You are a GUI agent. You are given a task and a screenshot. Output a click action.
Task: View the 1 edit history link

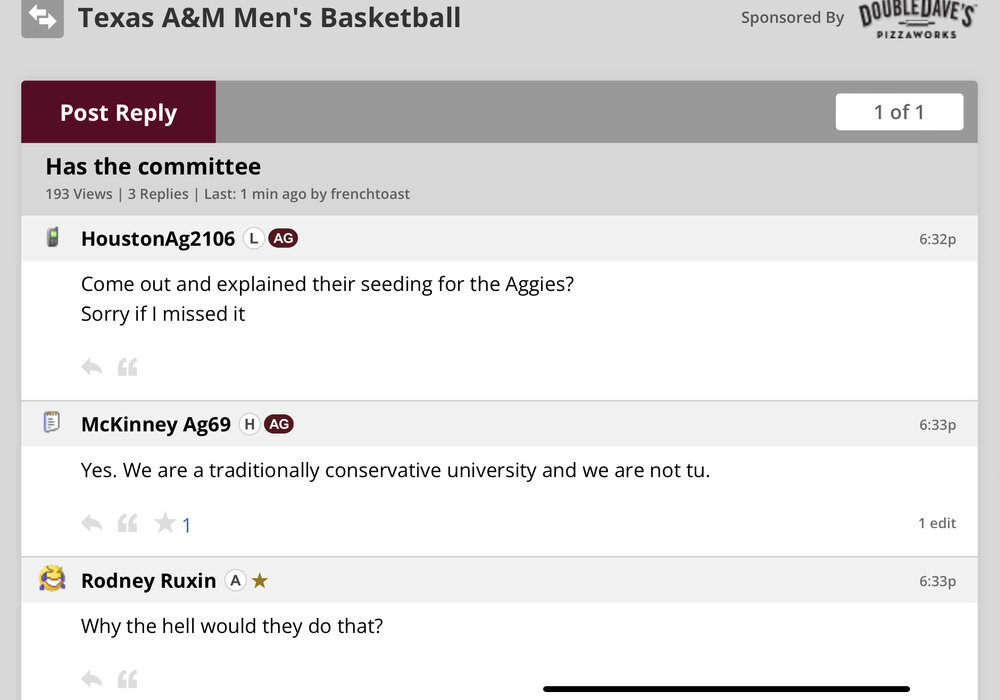[x=937, y=523]
